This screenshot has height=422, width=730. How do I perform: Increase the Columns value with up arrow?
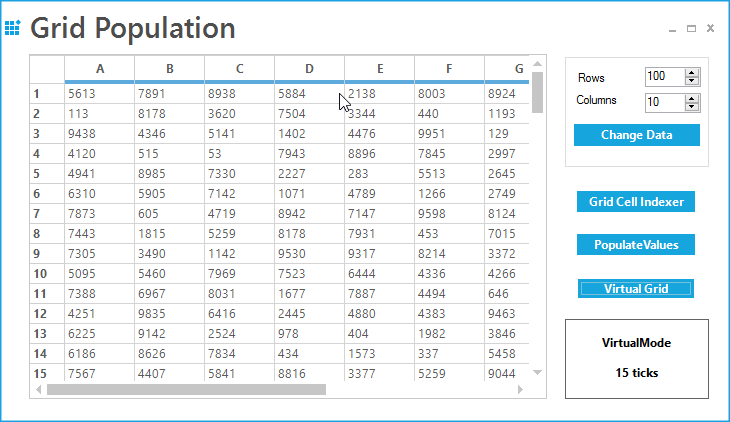pos(692,98)
